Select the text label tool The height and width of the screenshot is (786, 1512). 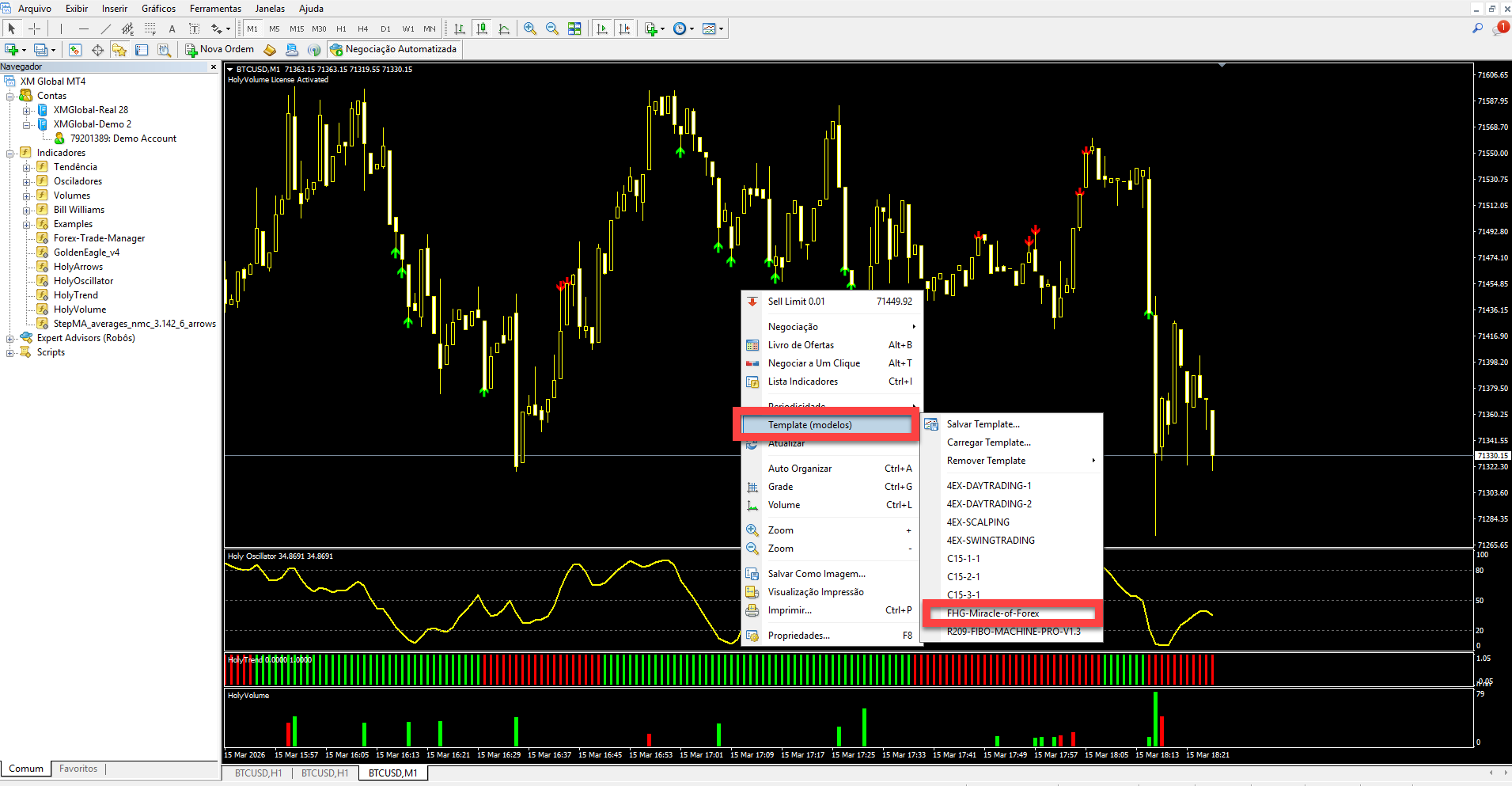(172, 28)
